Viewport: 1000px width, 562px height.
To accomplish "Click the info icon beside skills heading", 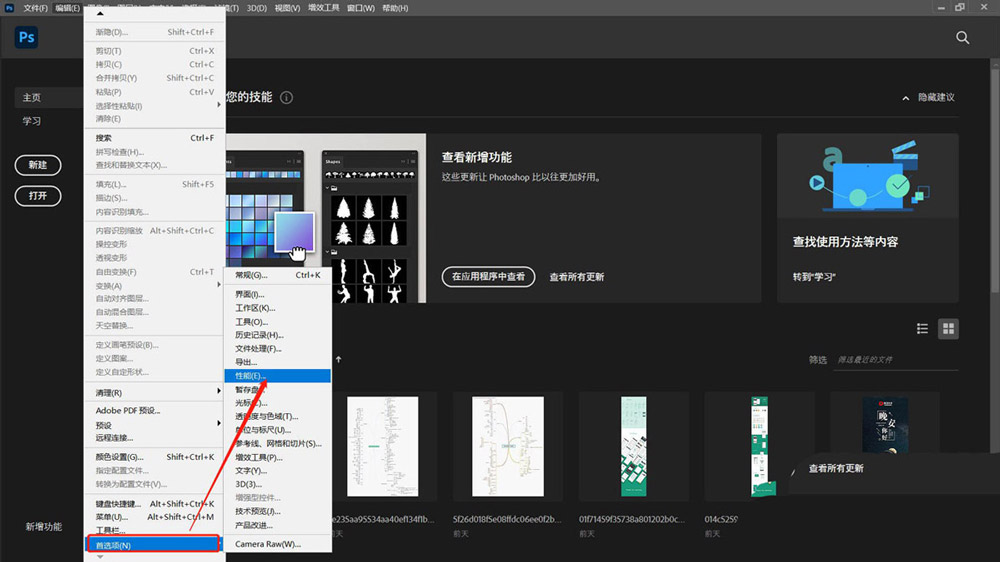I will 287,98.
